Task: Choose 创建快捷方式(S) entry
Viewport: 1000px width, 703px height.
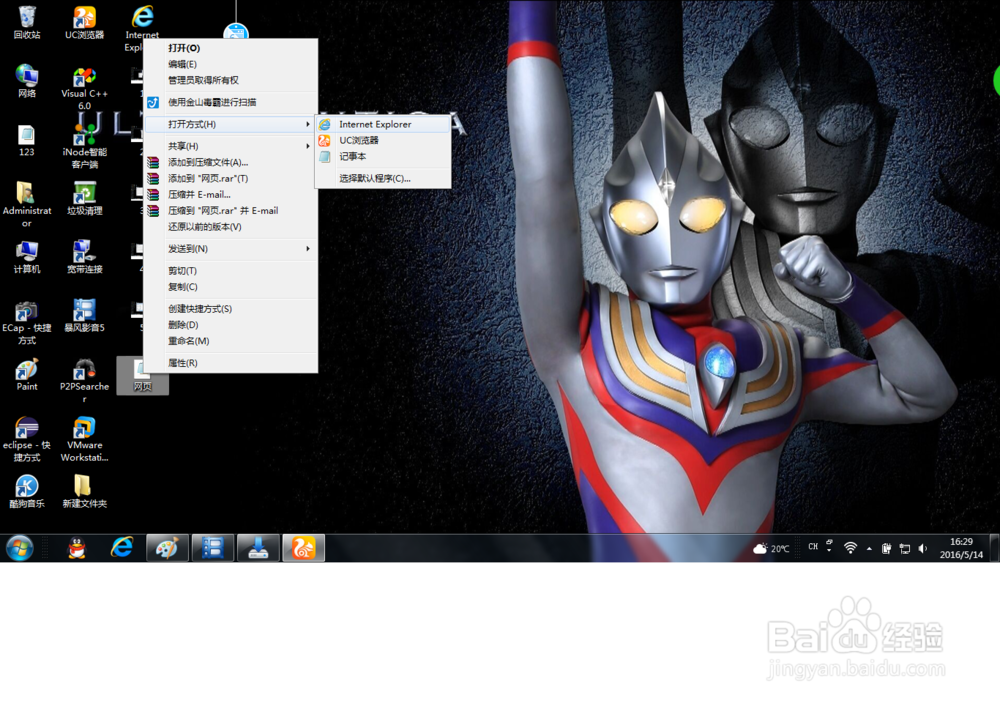Action: (231, 309)
